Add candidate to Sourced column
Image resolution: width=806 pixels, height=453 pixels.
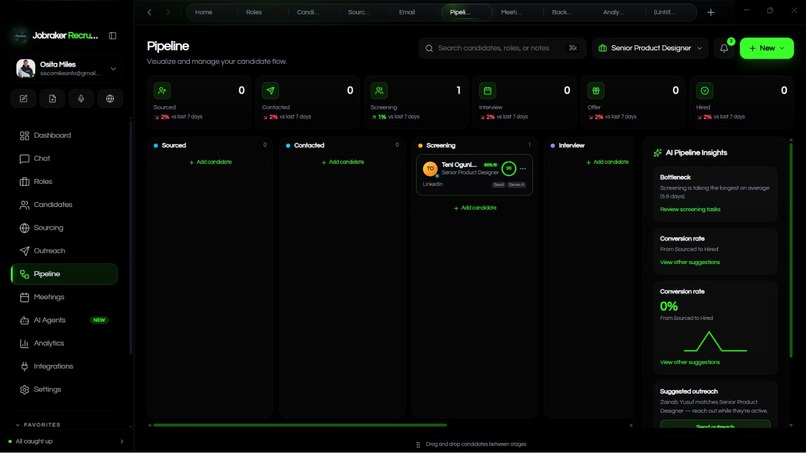point(210,162)
